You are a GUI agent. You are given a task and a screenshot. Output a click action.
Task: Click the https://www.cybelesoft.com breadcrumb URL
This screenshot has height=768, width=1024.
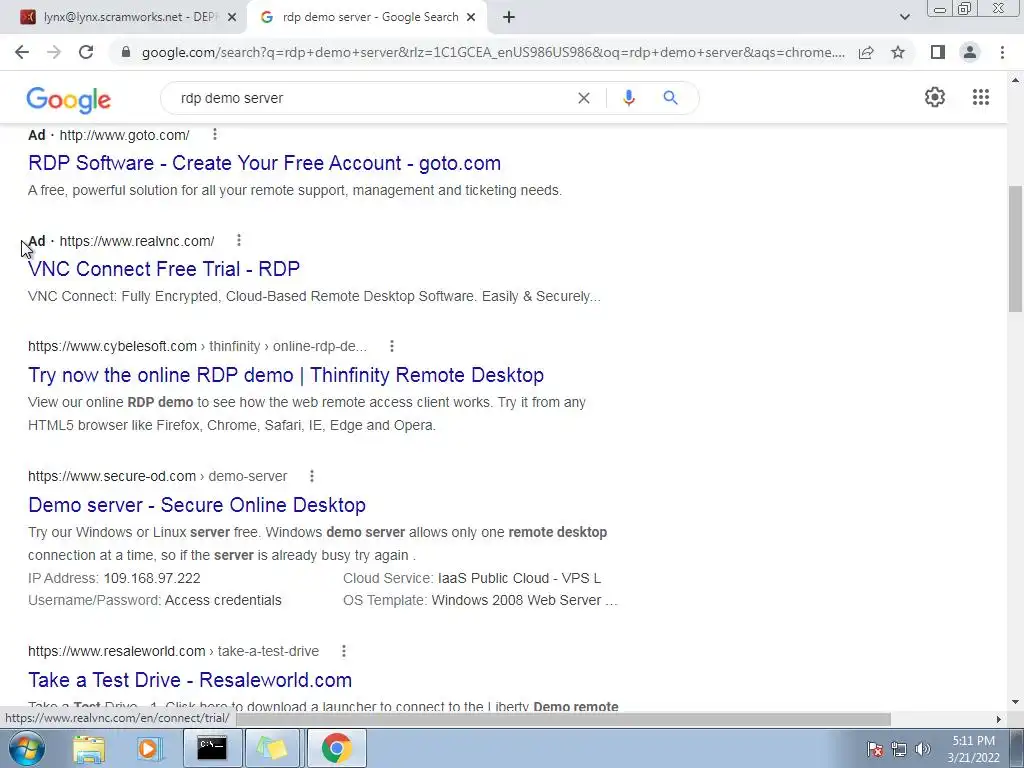click(112, 346)
